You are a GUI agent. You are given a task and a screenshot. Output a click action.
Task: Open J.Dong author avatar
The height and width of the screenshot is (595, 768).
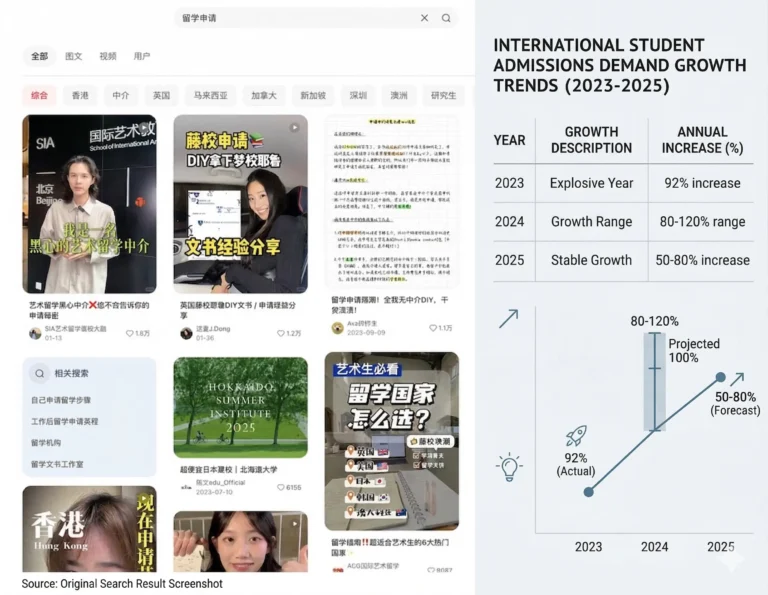186,333
